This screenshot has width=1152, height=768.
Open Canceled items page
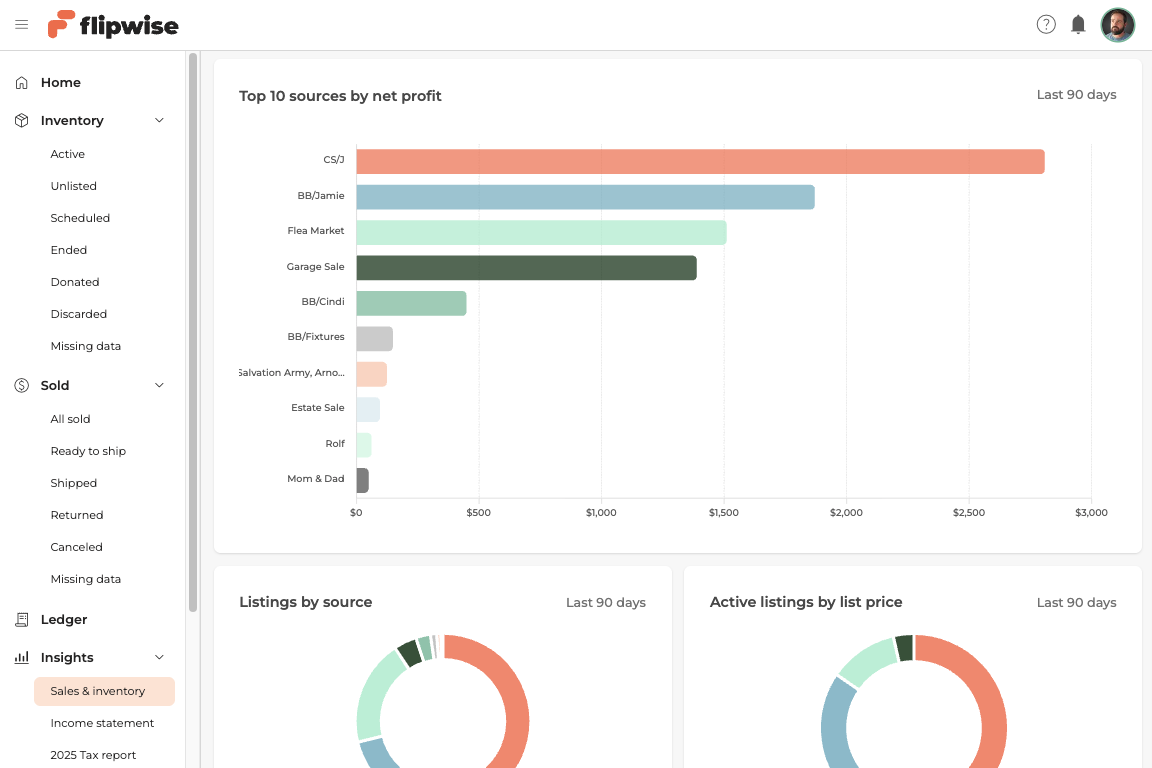[x=76, y=547]
